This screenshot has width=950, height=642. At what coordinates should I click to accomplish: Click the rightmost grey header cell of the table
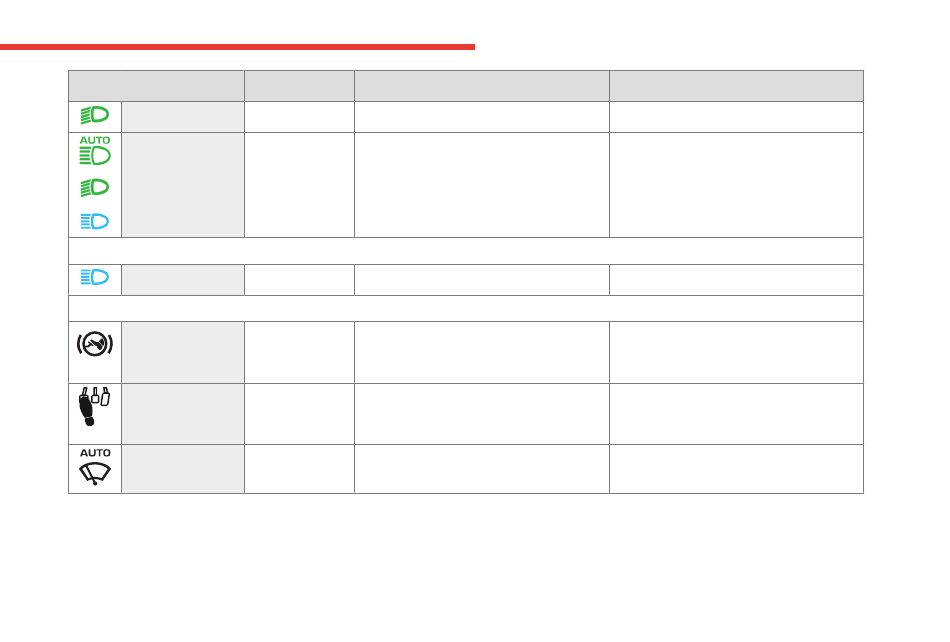point(737,86)
